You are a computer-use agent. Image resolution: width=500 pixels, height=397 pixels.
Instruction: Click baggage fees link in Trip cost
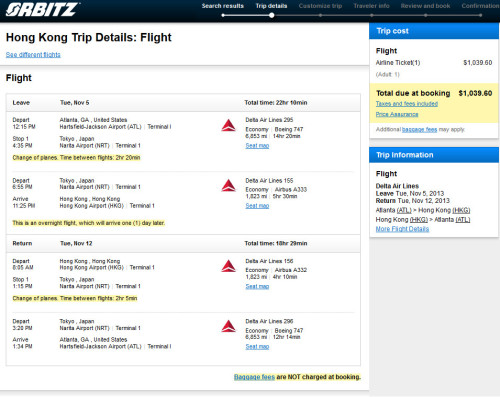419,129
